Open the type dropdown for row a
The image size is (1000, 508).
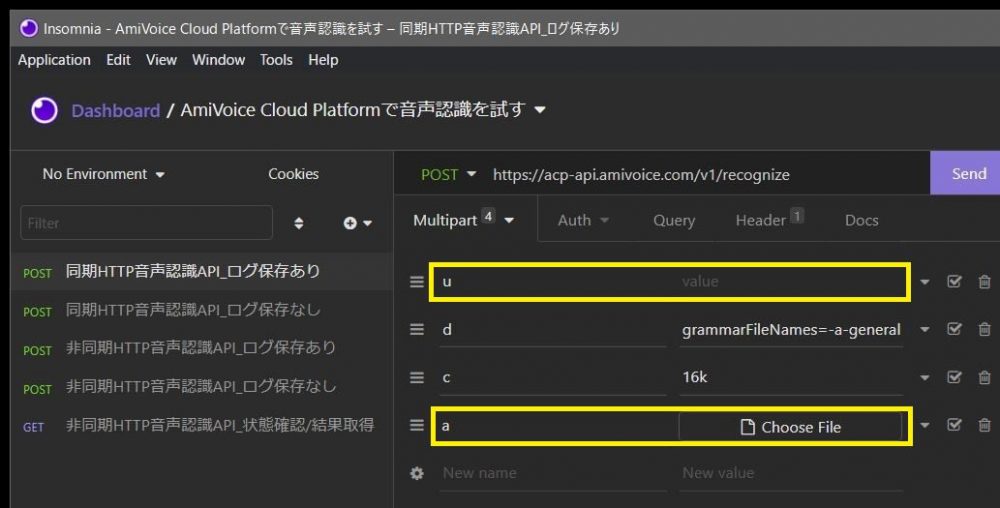924,425
